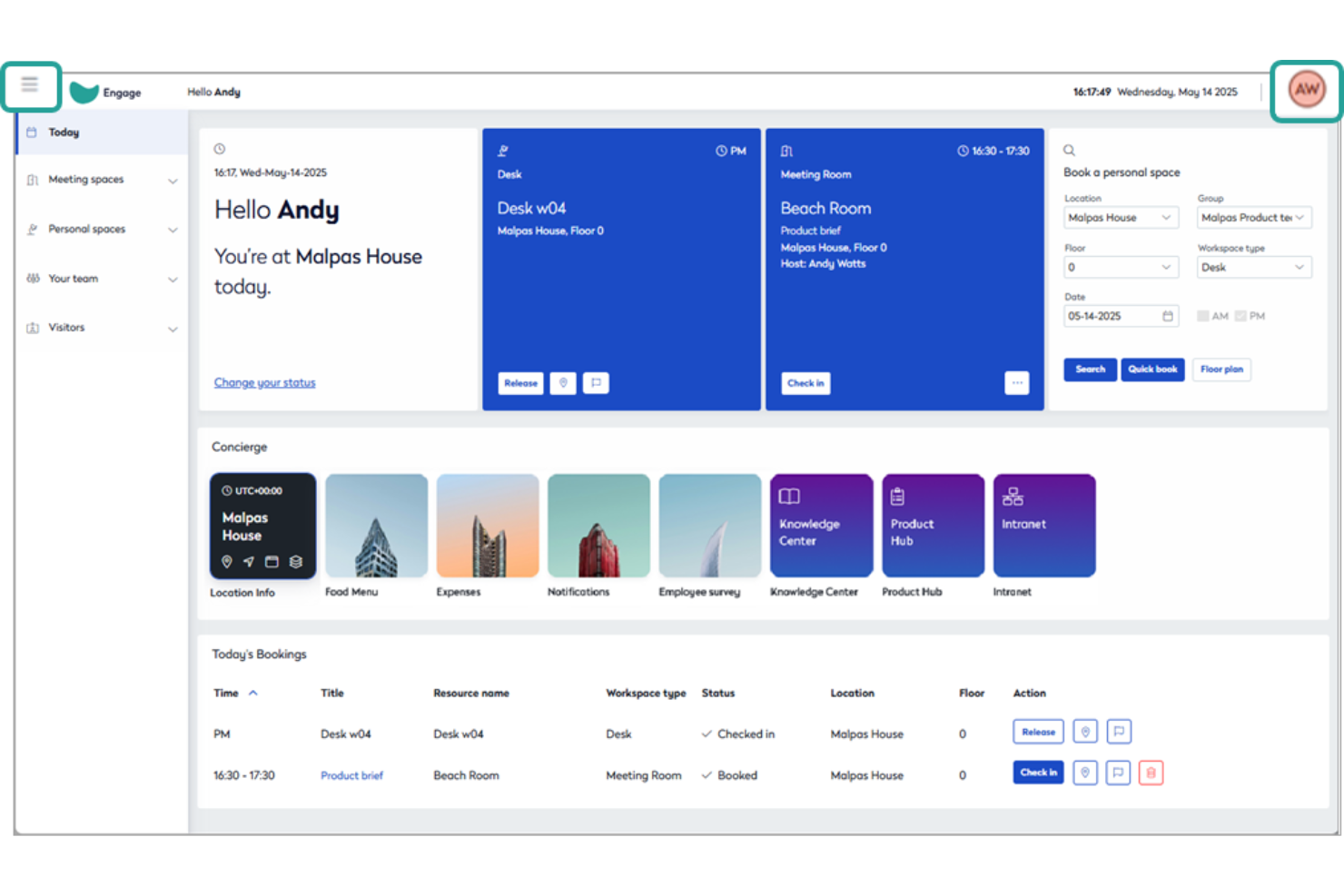Image resolution: width=1344 pixels, height=896 pixels.
Task: Open the Group dropdown
Action: (x=1254, y=218)
